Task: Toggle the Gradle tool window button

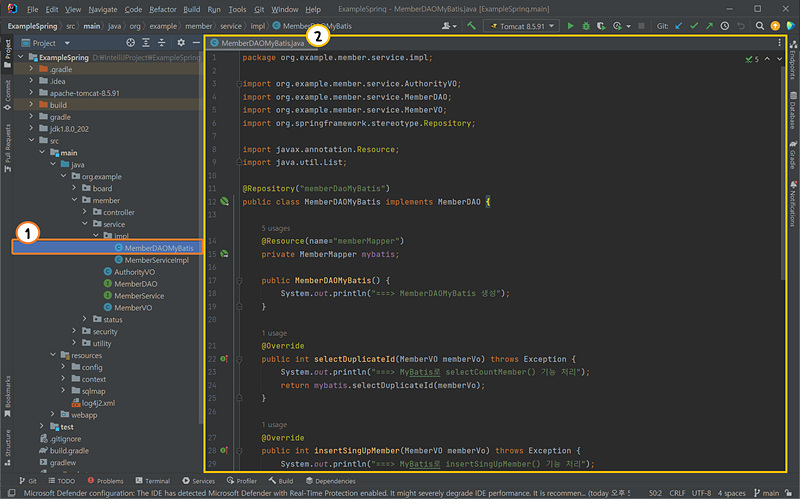Action: [793, 155]
